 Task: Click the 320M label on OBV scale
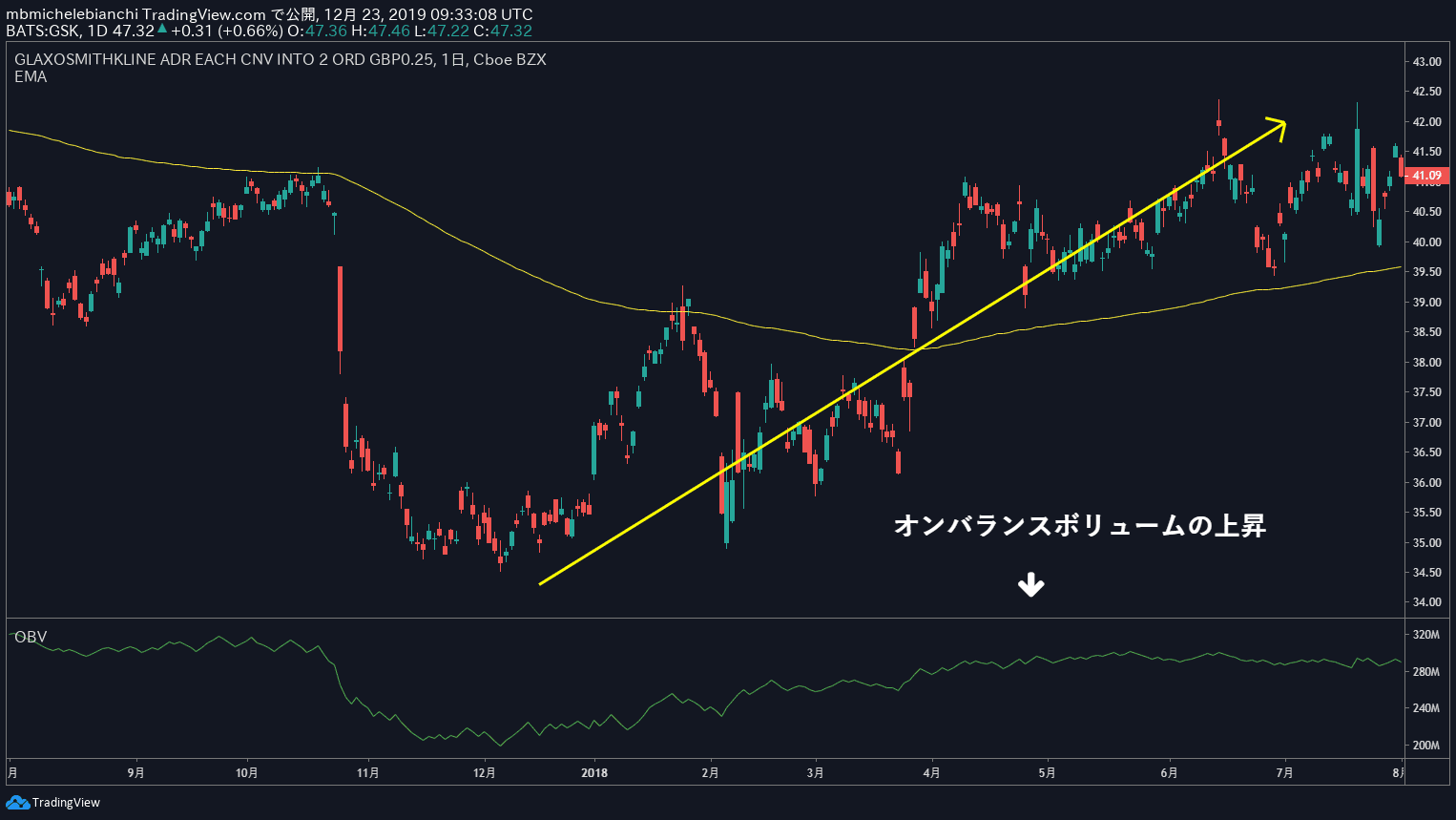tap(1425, 635)
